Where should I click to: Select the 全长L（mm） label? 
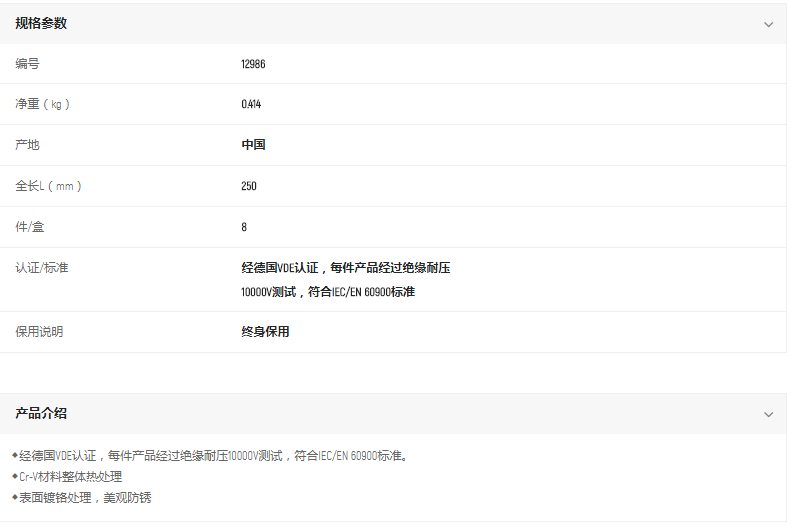(x=48, y=186)
